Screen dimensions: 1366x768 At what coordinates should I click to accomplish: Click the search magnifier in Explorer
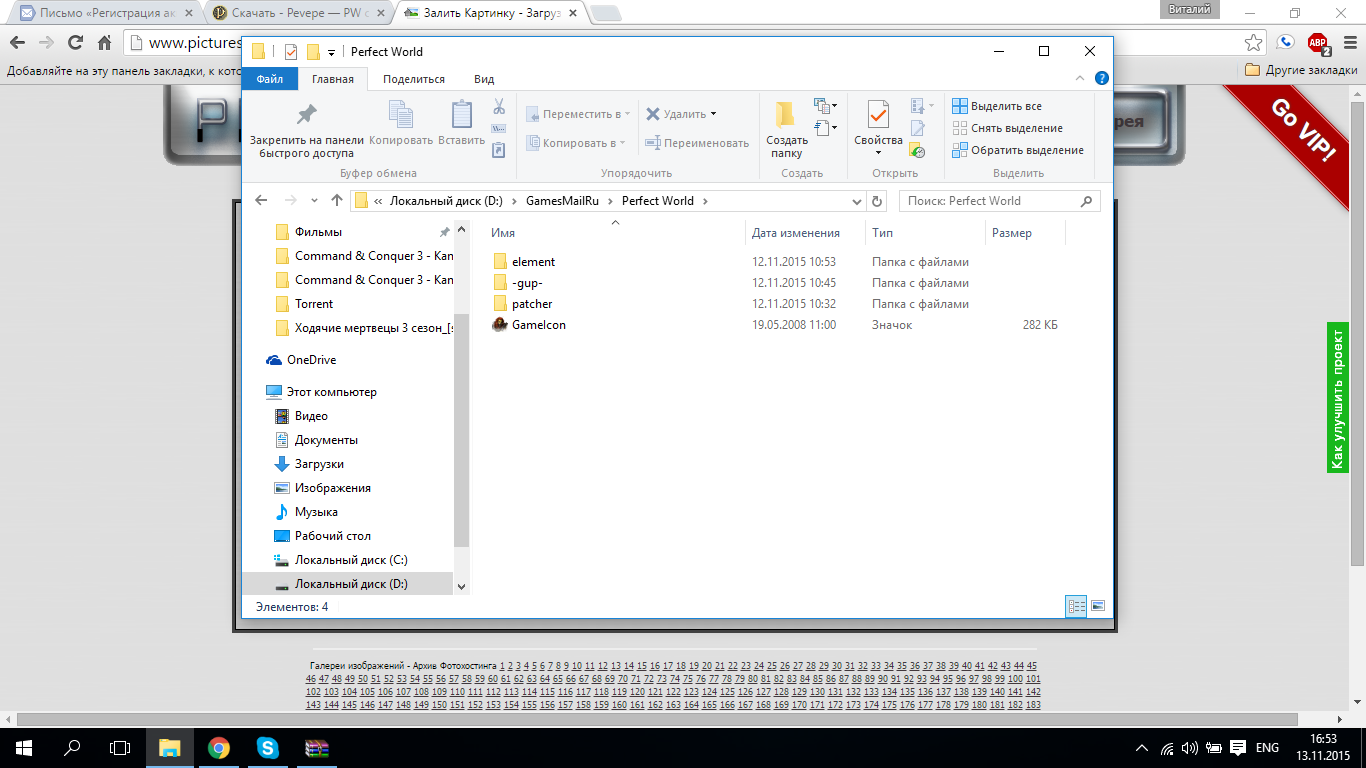click(1087, 201)
